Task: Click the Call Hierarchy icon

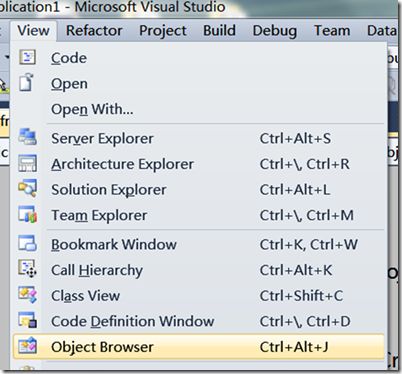Action: 27,269
